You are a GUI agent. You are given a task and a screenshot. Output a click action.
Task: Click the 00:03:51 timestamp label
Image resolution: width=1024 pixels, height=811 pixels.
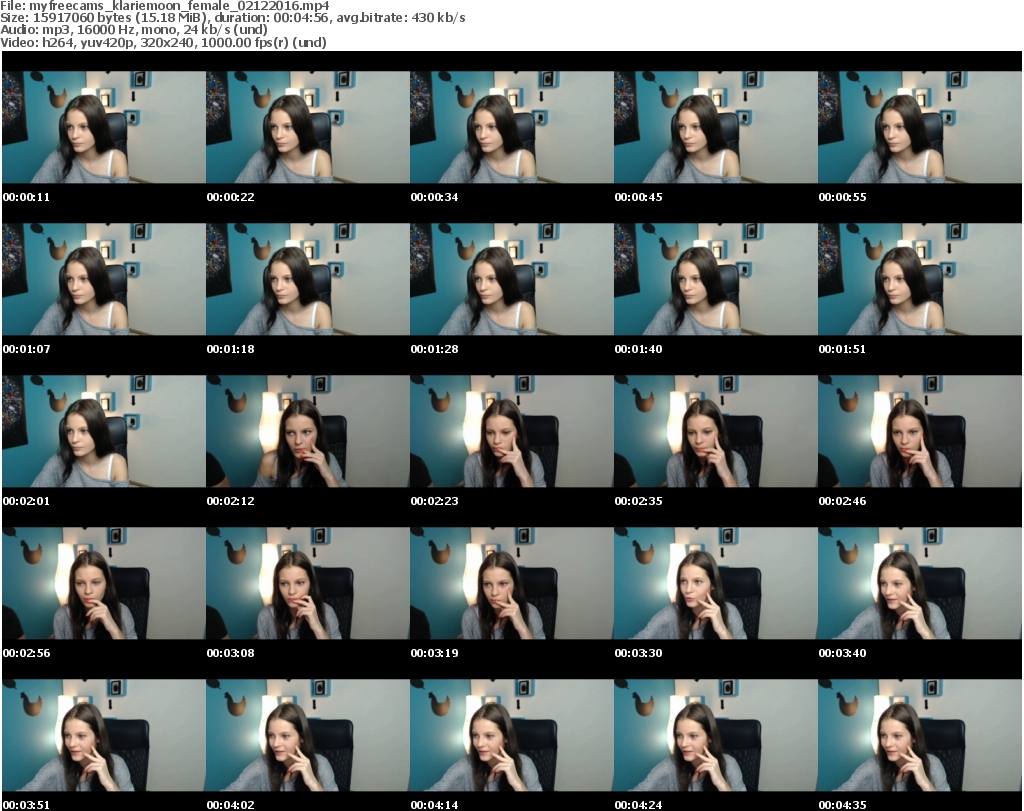[x=26, y=804]
